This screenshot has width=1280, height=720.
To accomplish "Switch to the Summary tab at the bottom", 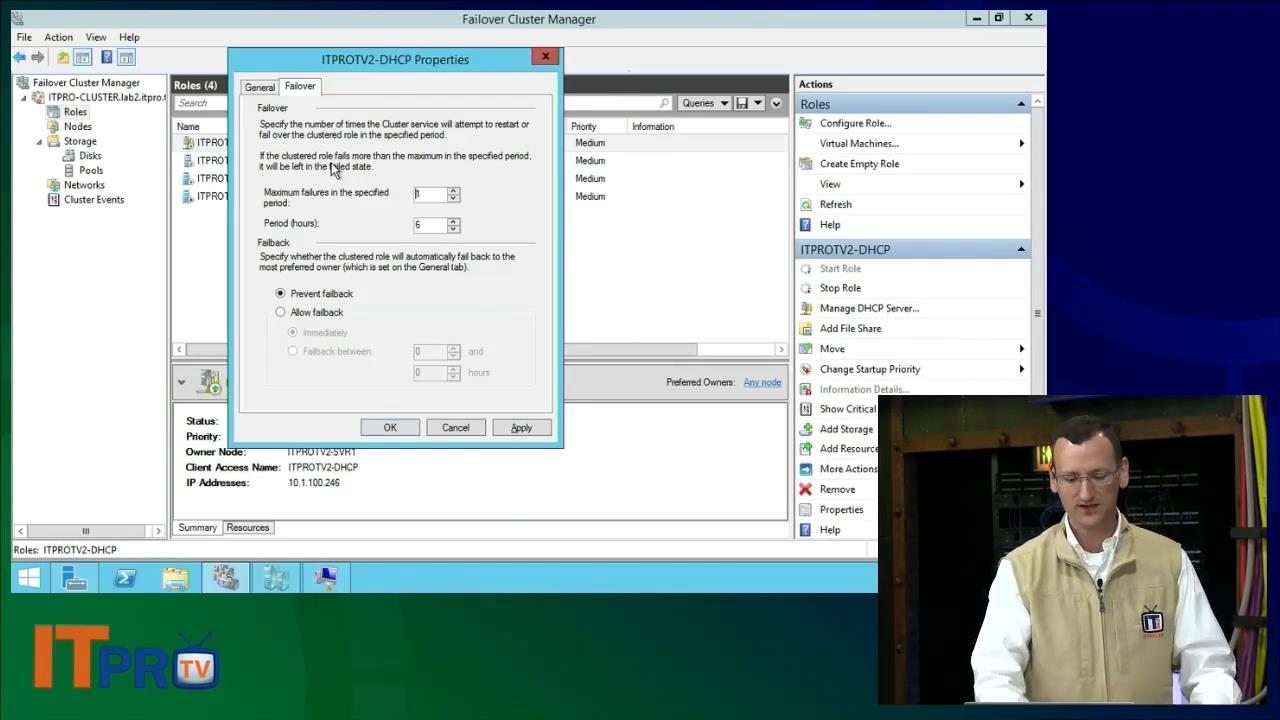I will 197,527.
